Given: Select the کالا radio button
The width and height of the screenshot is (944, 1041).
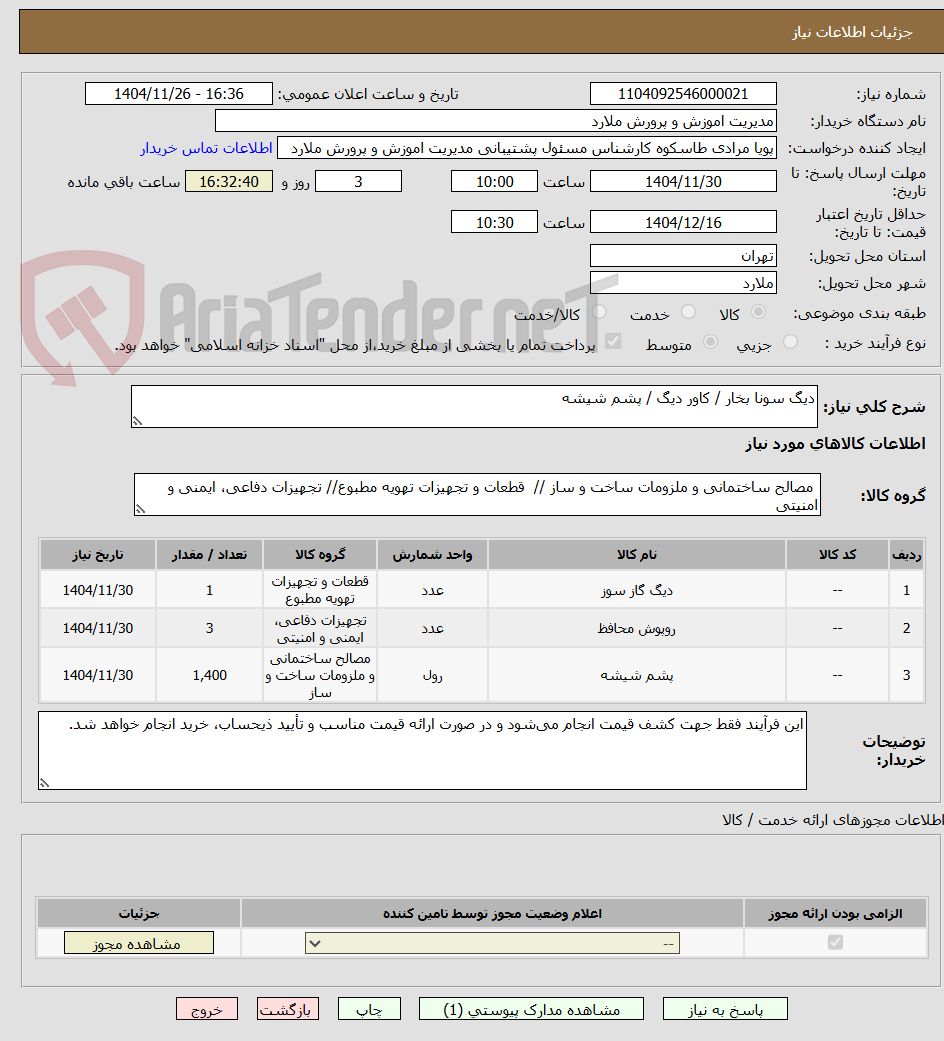Looking at the screenshot, I should [758, 312].
